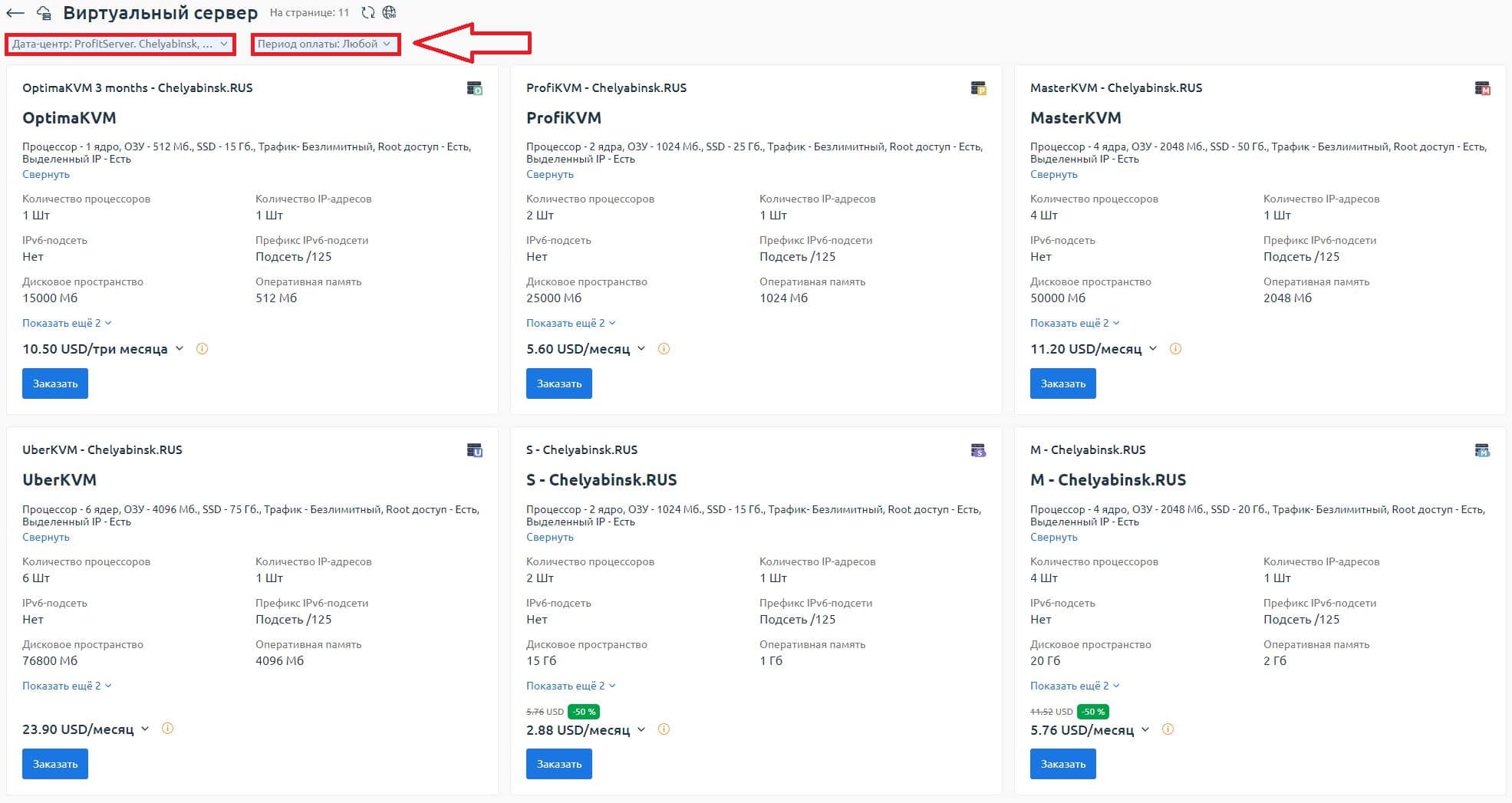
Task: Collapse OptimaKVM details via Свернуть
Action: click(46, 174)
